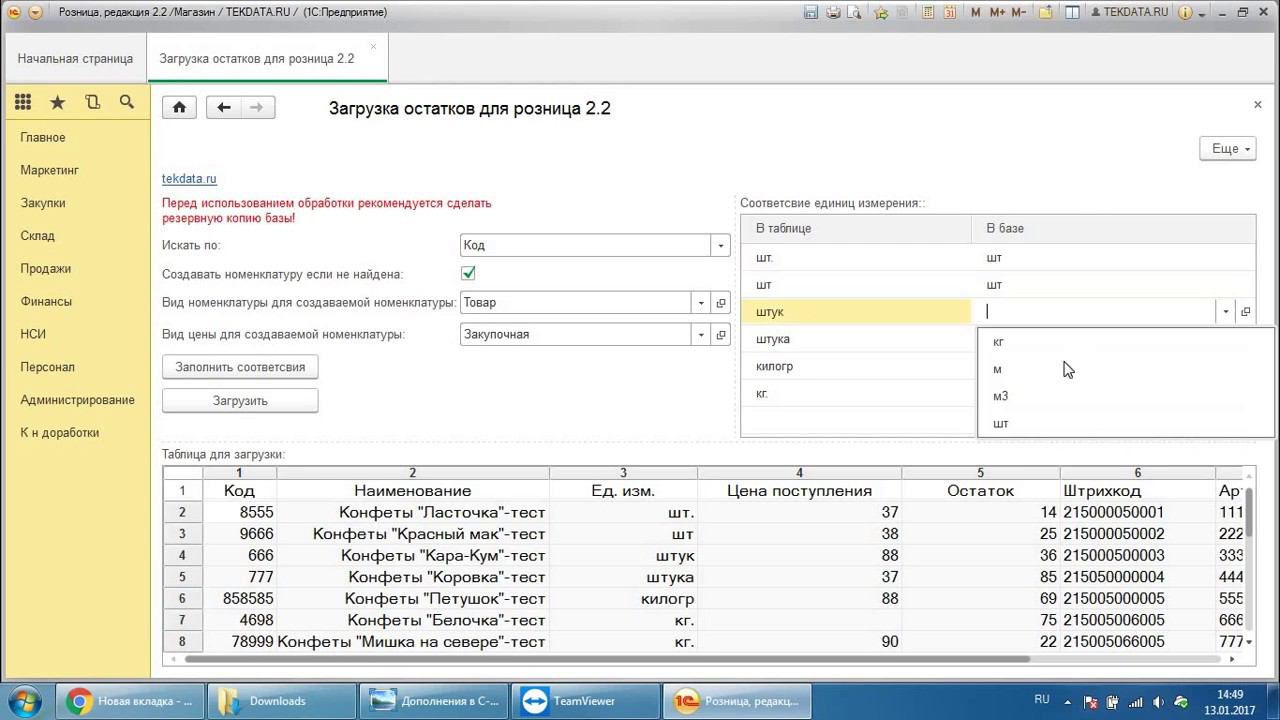
Task: Click the RU language indicator
Action: [x=1042, y=700]
